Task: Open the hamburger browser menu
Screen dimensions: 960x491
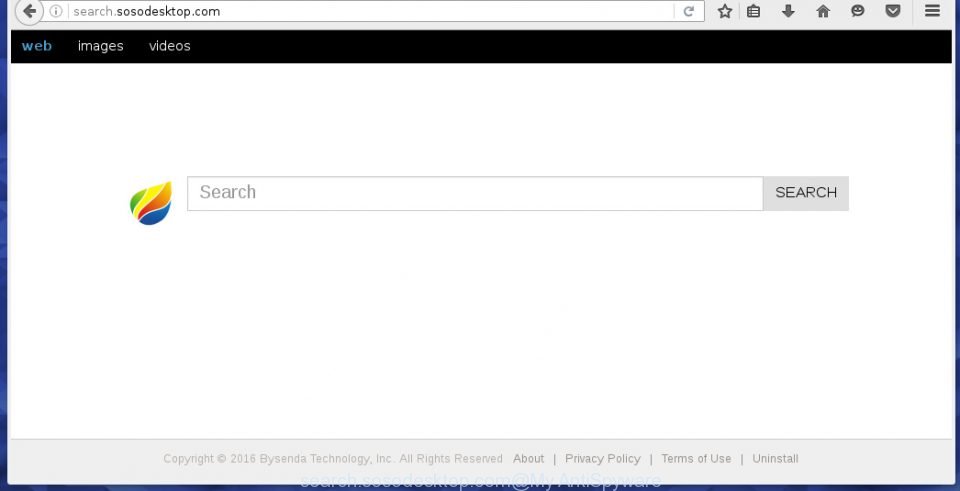Action: (932, 10)
